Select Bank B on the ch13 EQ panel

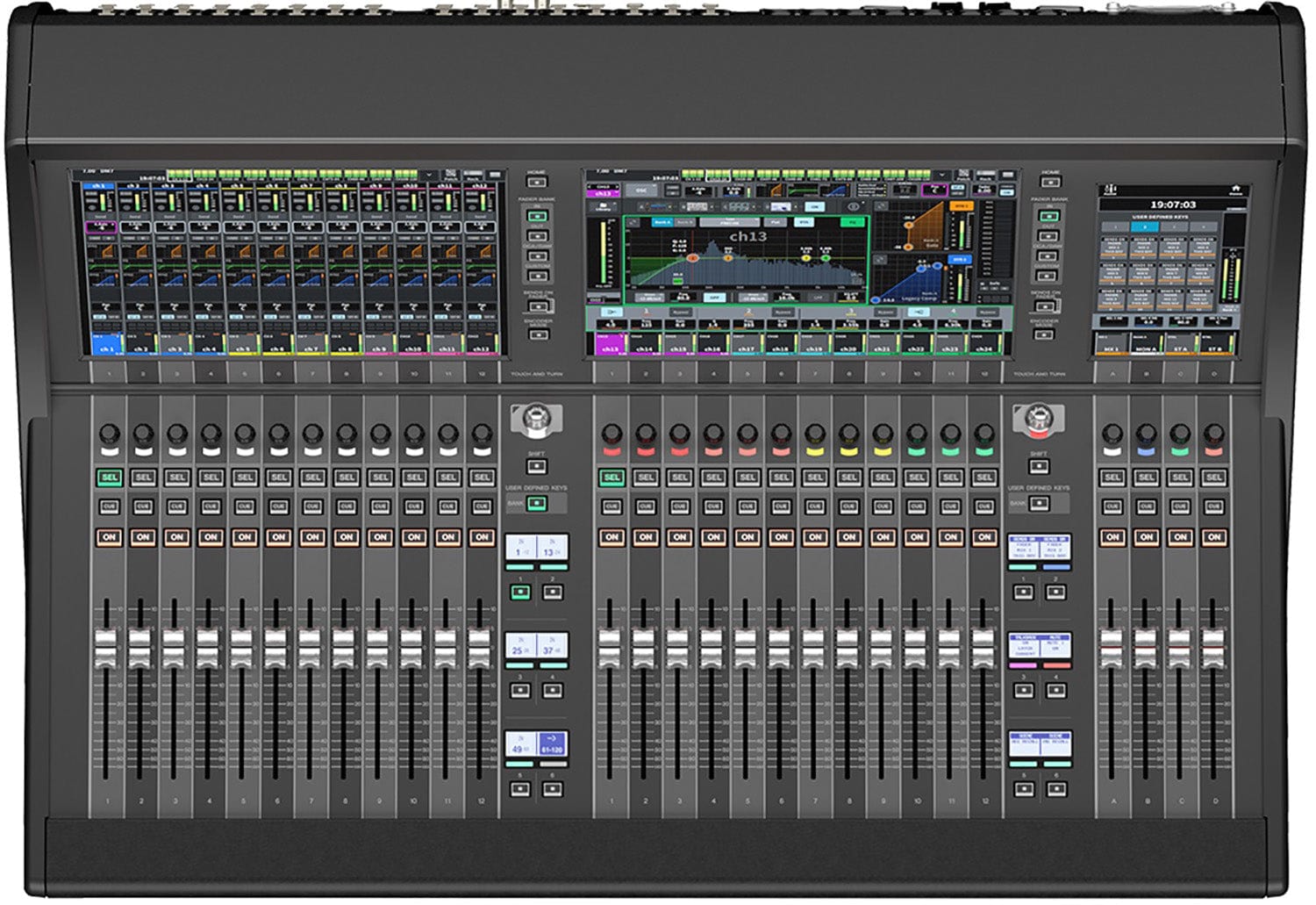coord(685,222)
